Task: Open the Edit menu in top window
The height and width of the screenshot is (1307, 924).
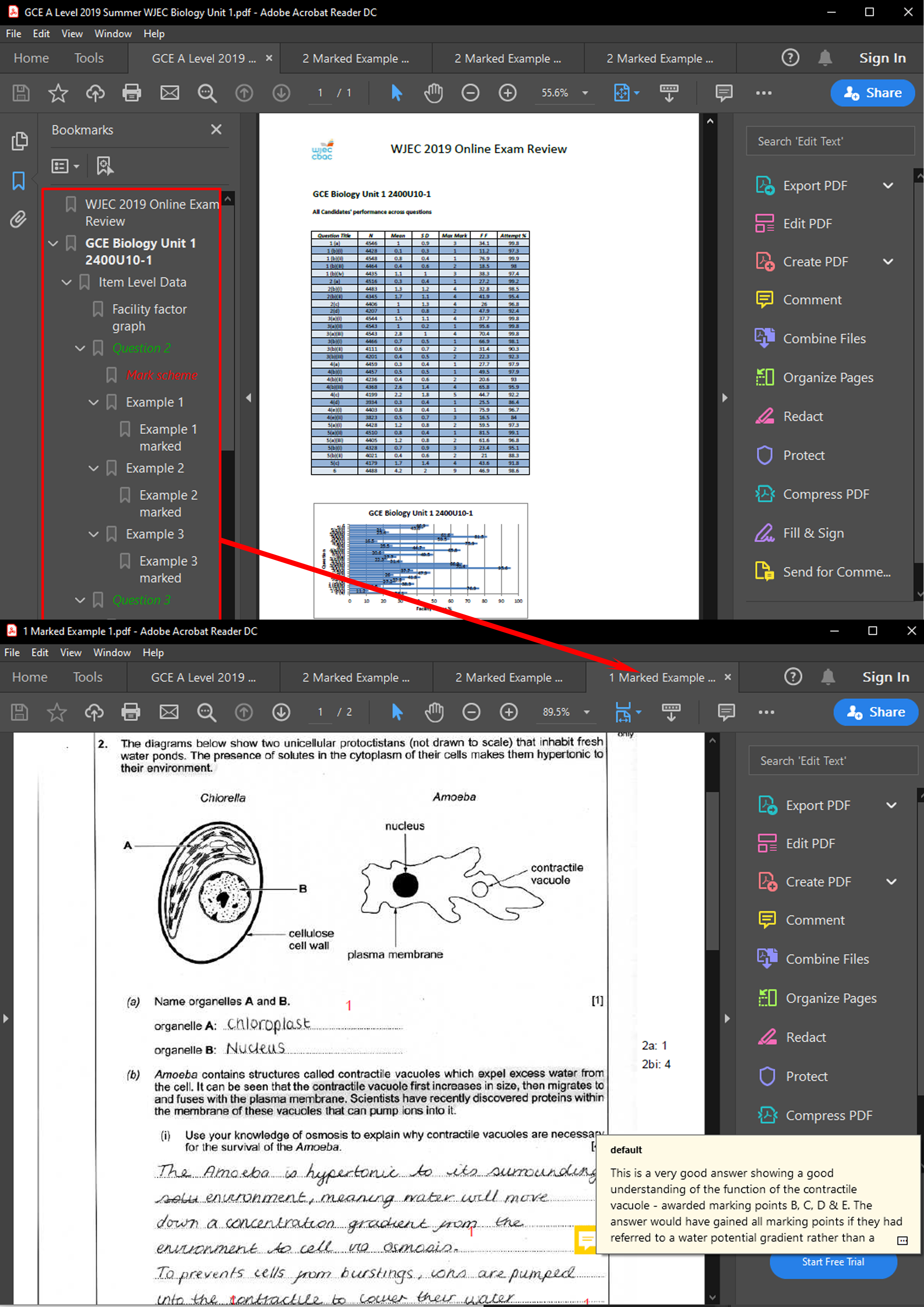Action: (x=41, y=34)
